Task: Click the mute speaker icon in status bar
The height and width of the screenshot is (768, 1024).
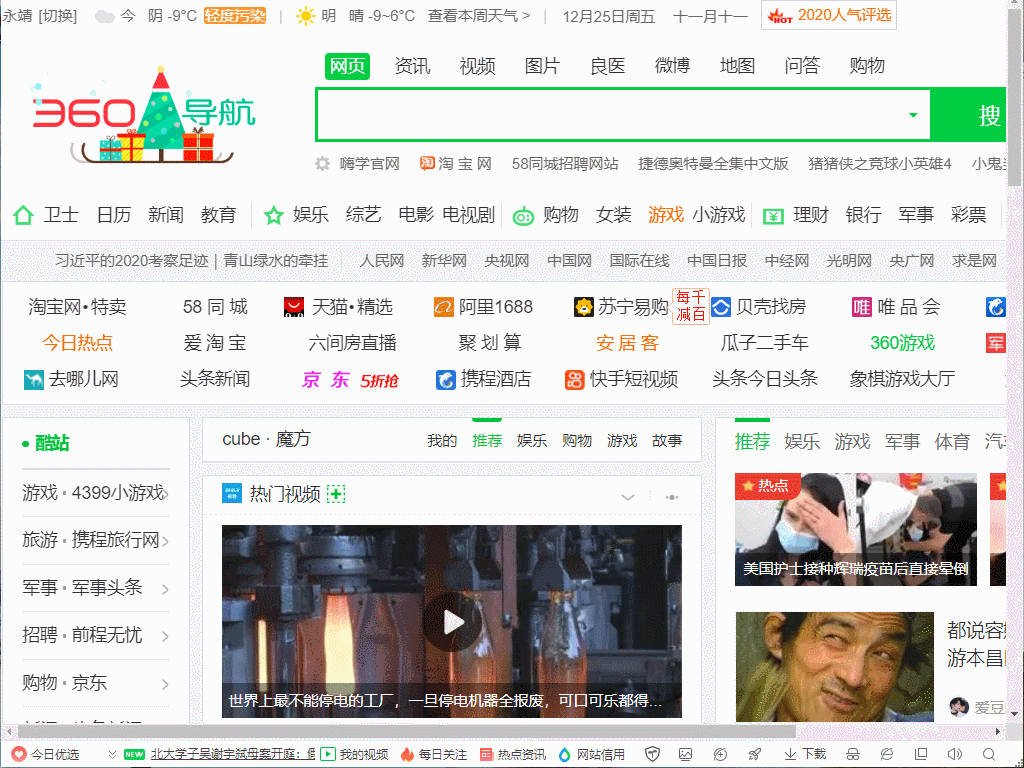Action: [955, 754]
